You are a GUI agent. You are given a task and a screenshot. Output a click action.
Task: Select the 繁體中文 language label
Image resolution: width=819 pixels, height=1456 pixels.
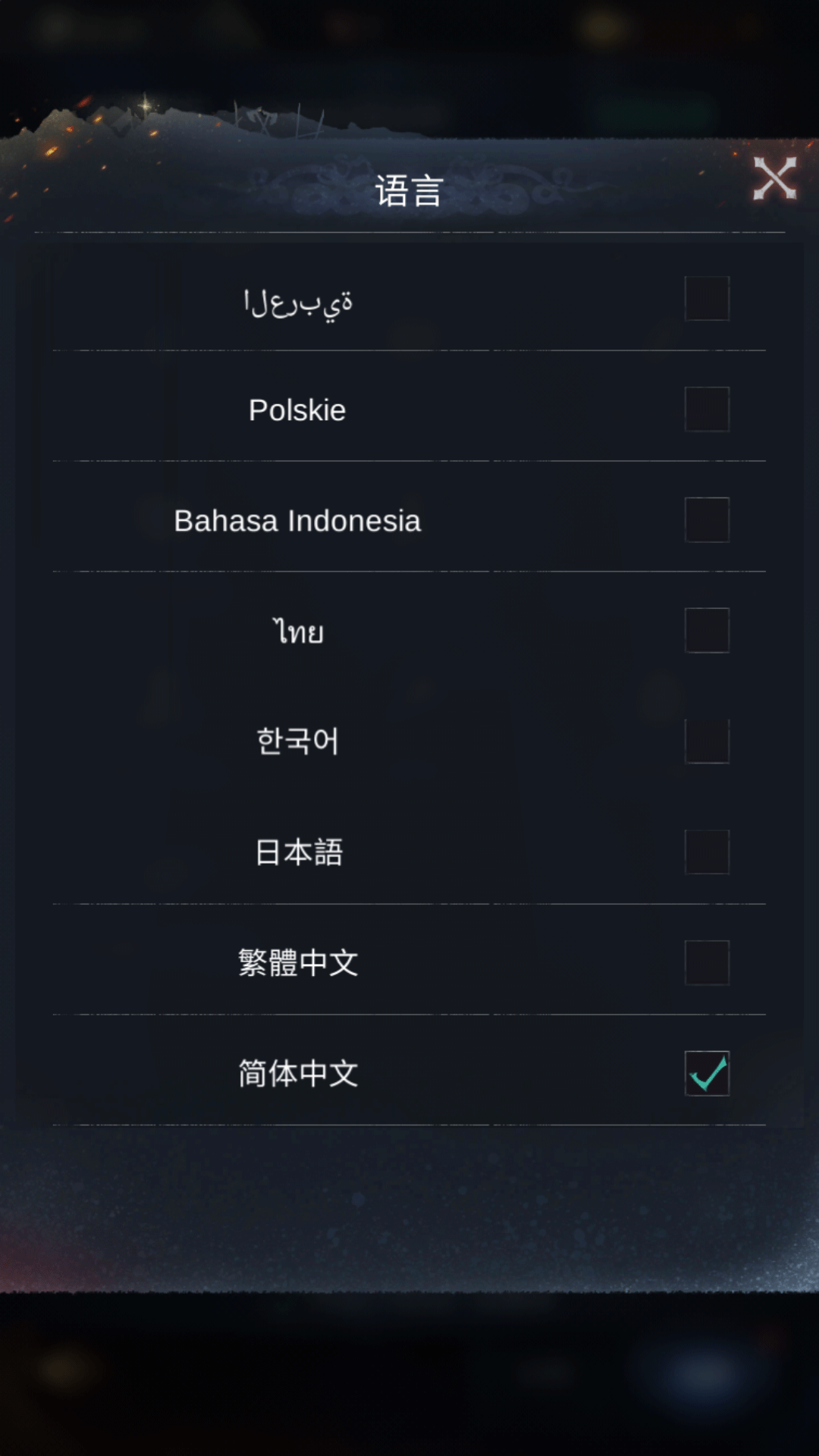point(298,963)
